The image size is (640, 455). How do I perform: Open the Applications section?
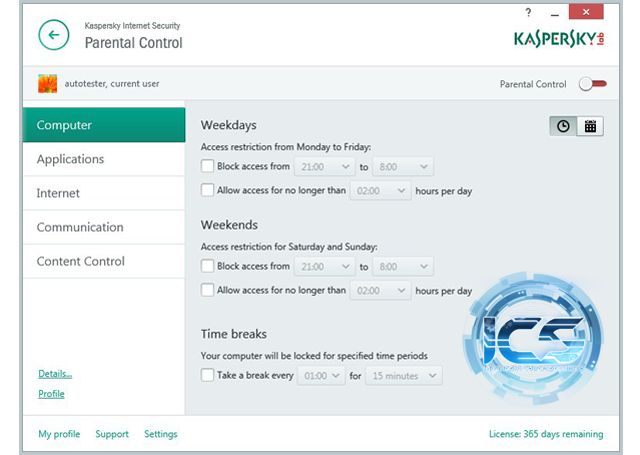104,159
